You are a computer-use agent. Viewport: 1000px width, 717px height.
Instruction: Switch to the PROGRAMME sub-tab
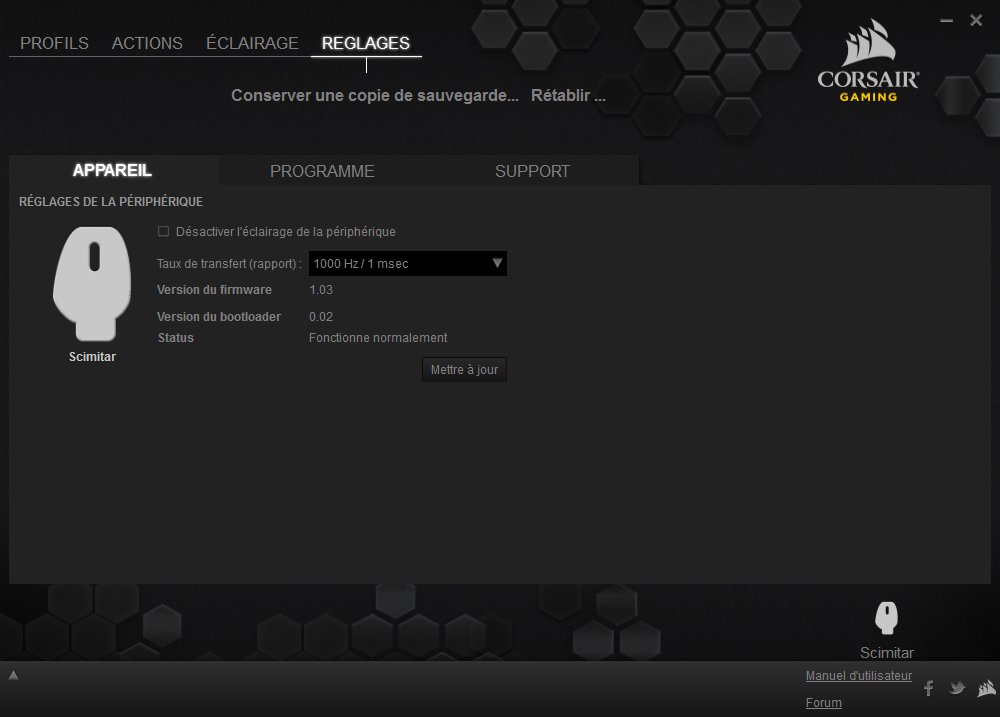(x=322, y=171)
